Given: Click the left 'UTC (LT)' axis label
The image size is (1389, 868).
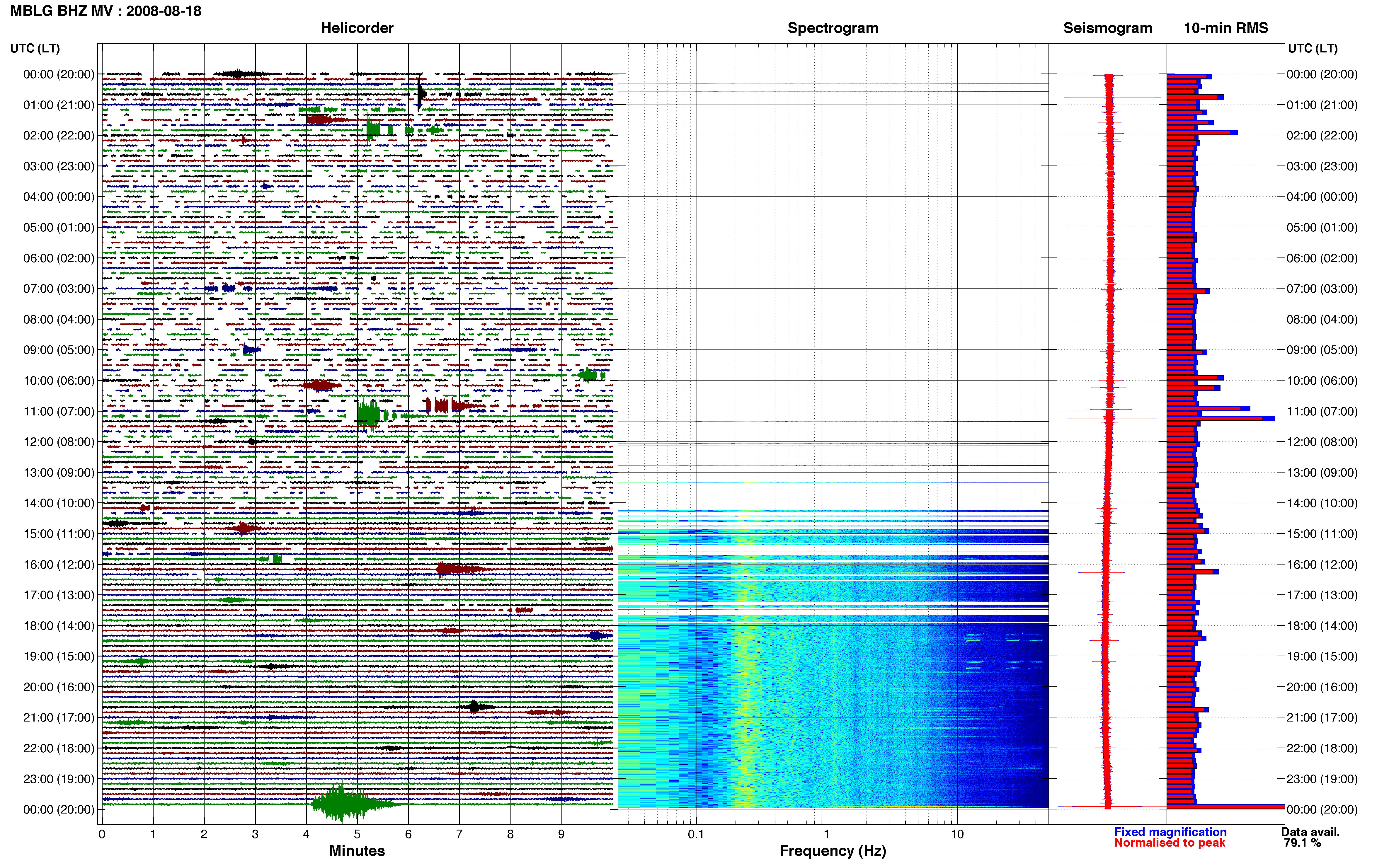Looking at the screenshot, I should [x=35, y=48].
